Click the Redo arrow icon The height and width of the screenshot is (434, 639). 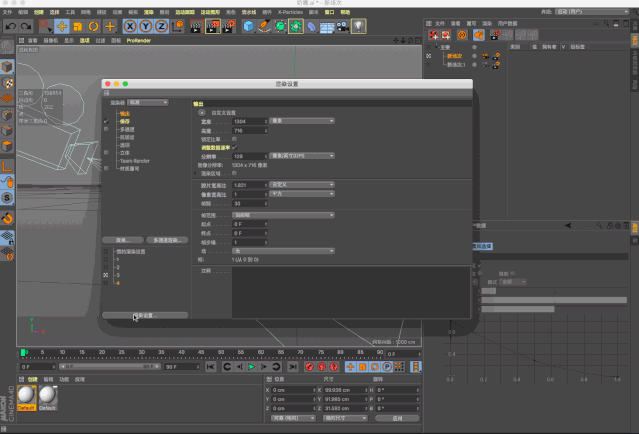click(x=26, y=27)
